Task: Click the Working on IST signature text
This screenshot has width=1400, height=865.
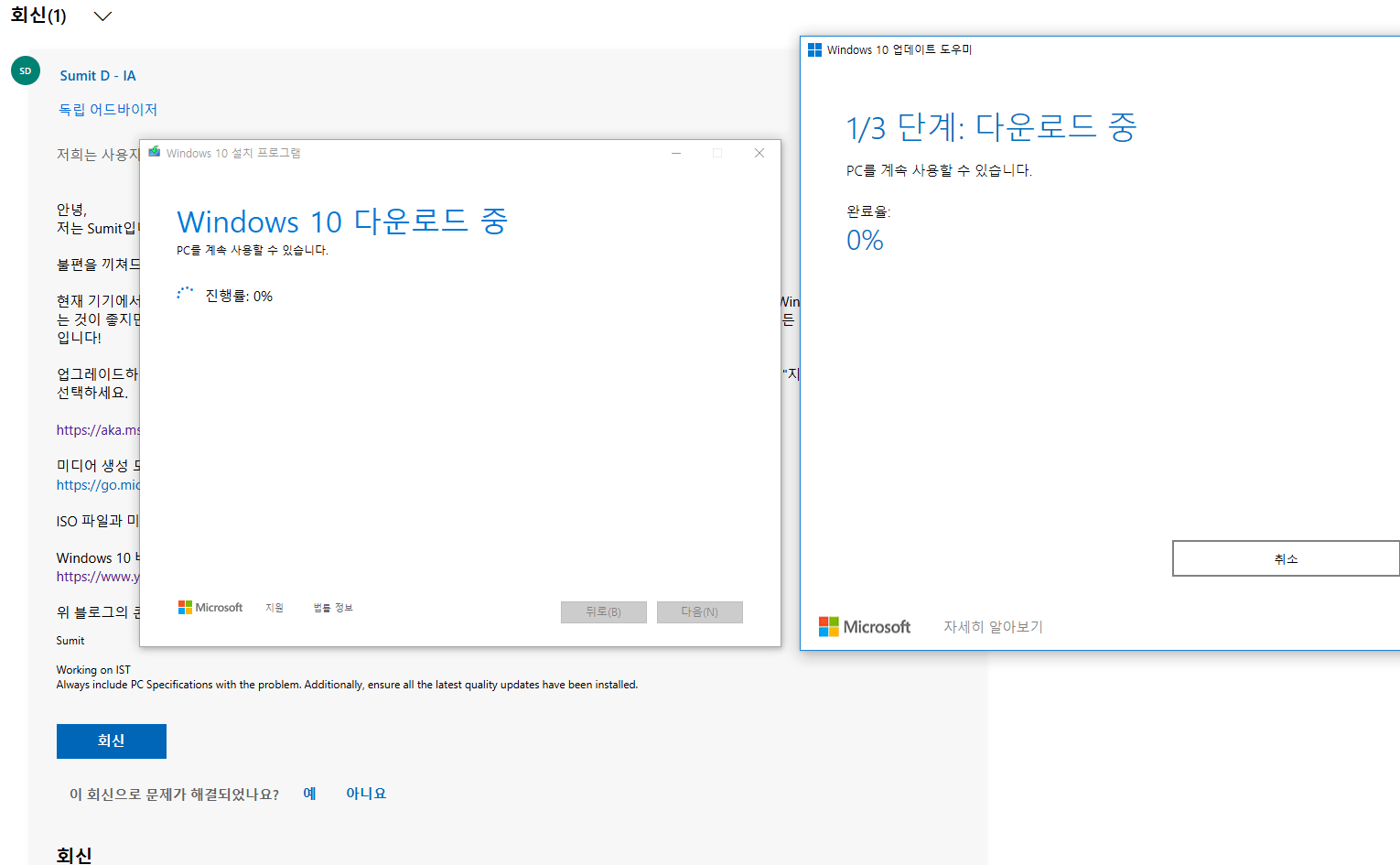Action: (93, 670)
